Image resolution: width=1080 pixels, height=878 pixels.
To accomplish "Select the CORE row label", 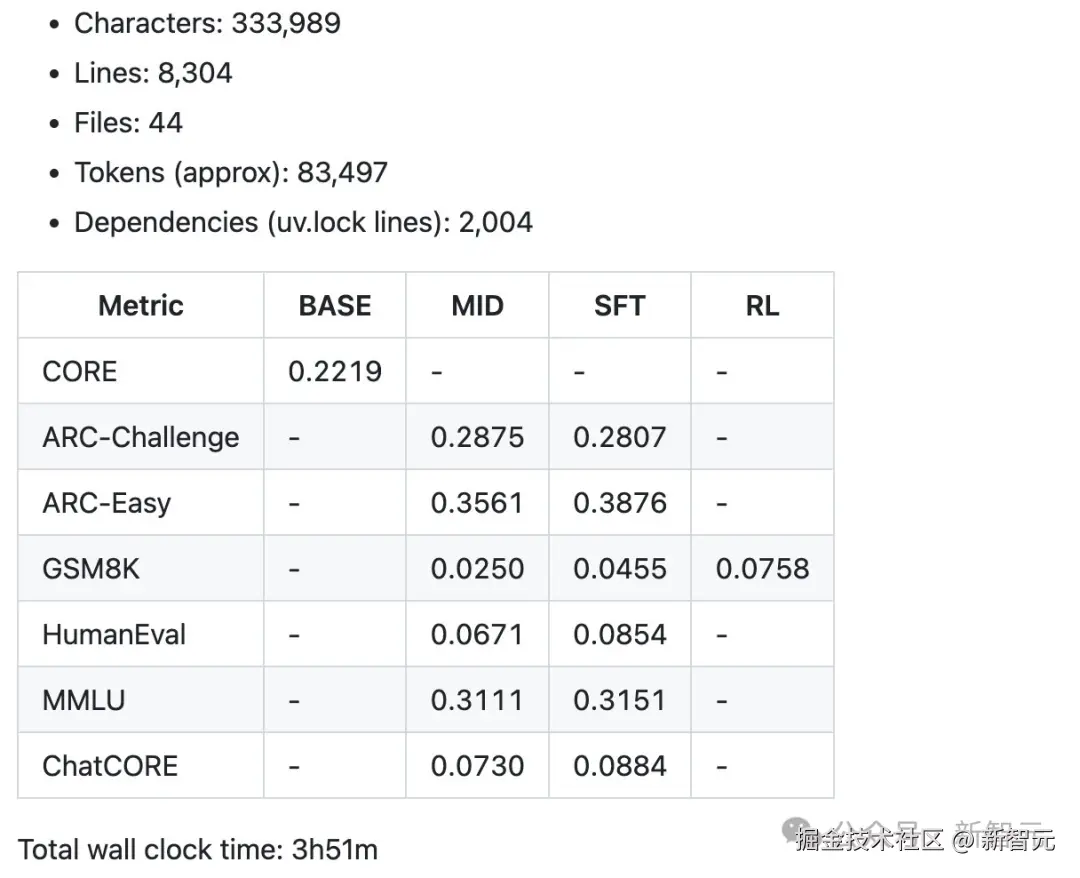I will (x=80, y=372).
